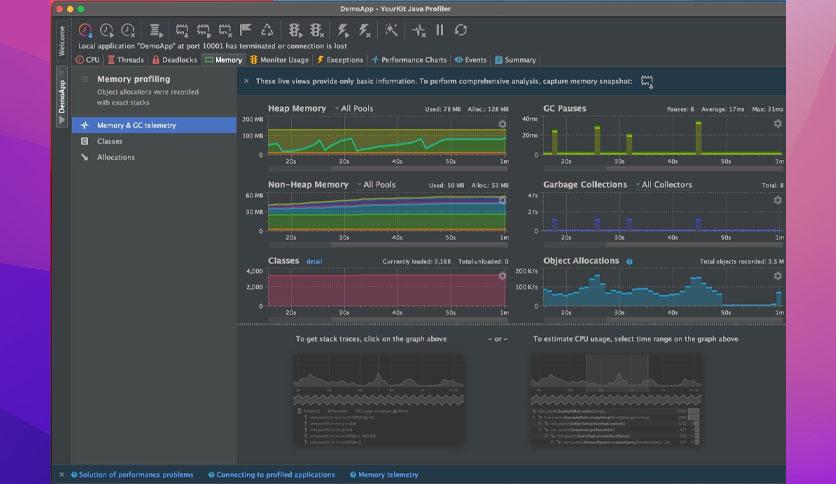Image resolution: width=836 pixels, height=484 pixels.
Task: Click the pause button in the toolbar
Action: click(x=439, y=31)
